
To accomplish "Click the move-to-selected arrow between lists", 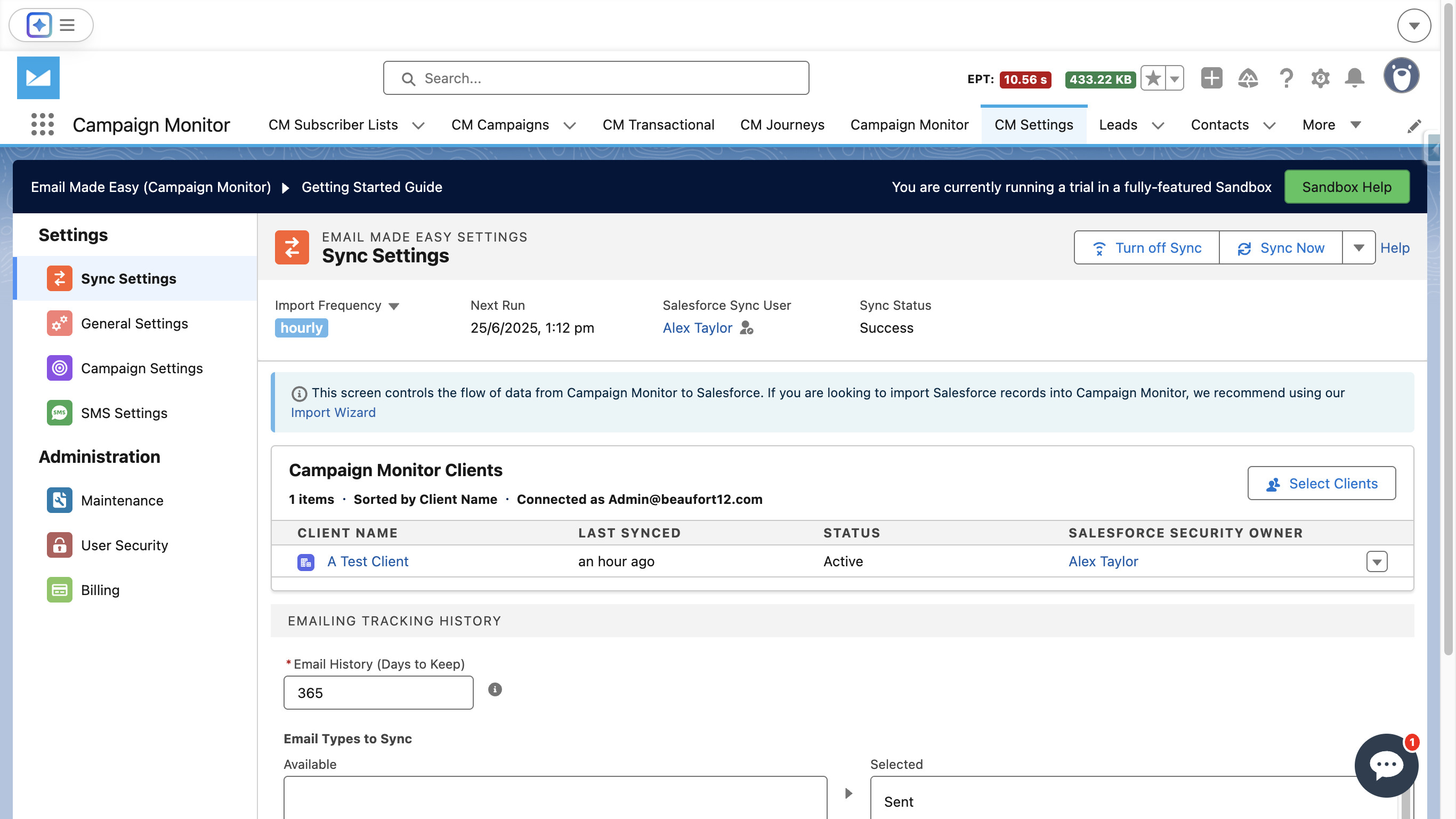I will [x=848, y=793].
